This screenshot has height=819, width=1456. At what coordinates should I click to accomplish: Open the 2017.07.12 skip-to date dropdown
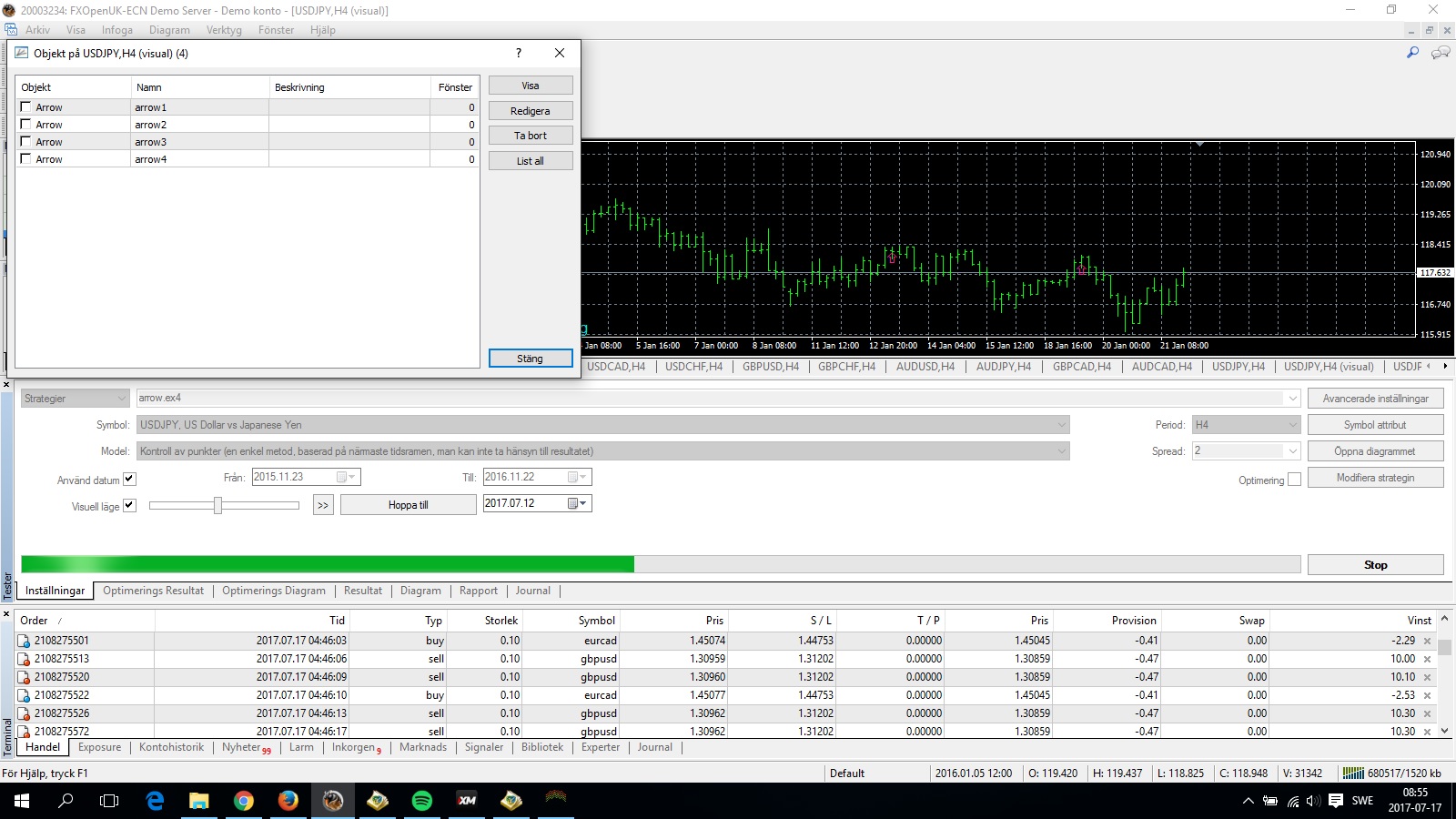pos(583,503)
